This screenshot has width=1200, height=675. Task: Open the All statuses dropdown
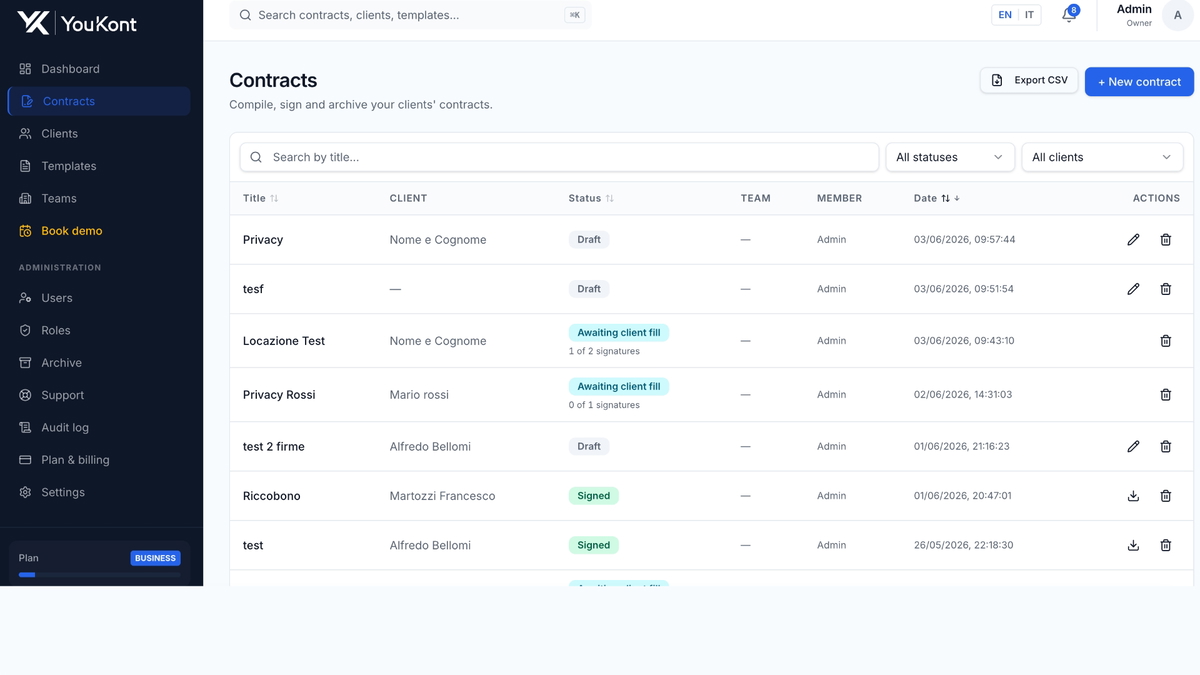(950, 157)
